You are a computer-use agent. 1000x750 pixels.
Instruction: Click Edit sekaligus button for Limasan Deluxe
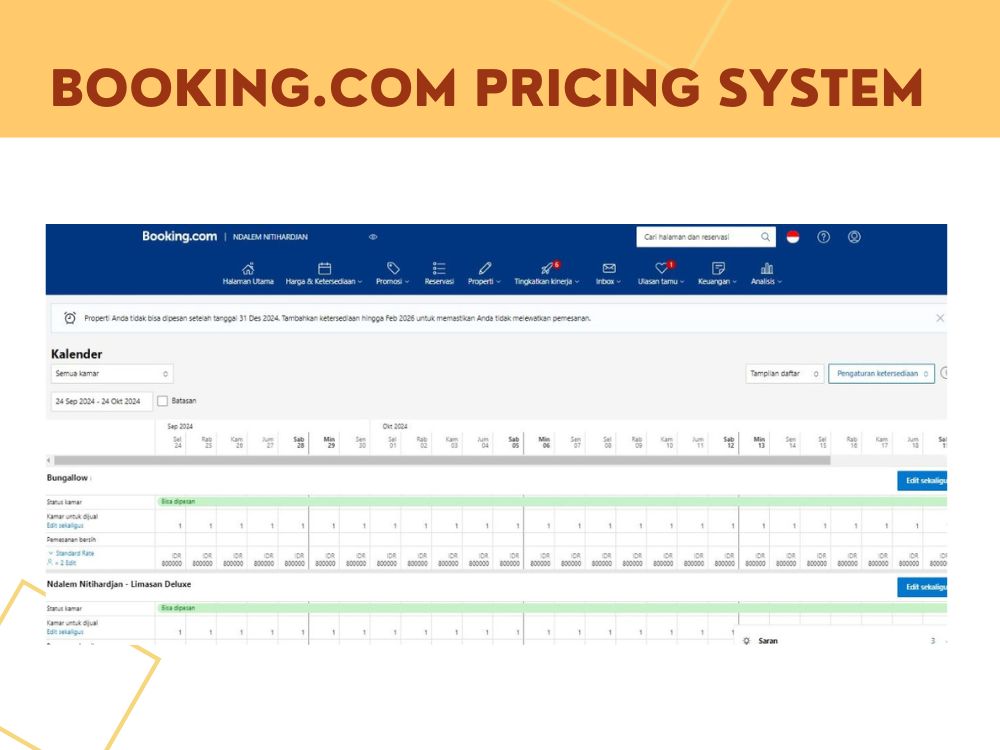(922, 587)
